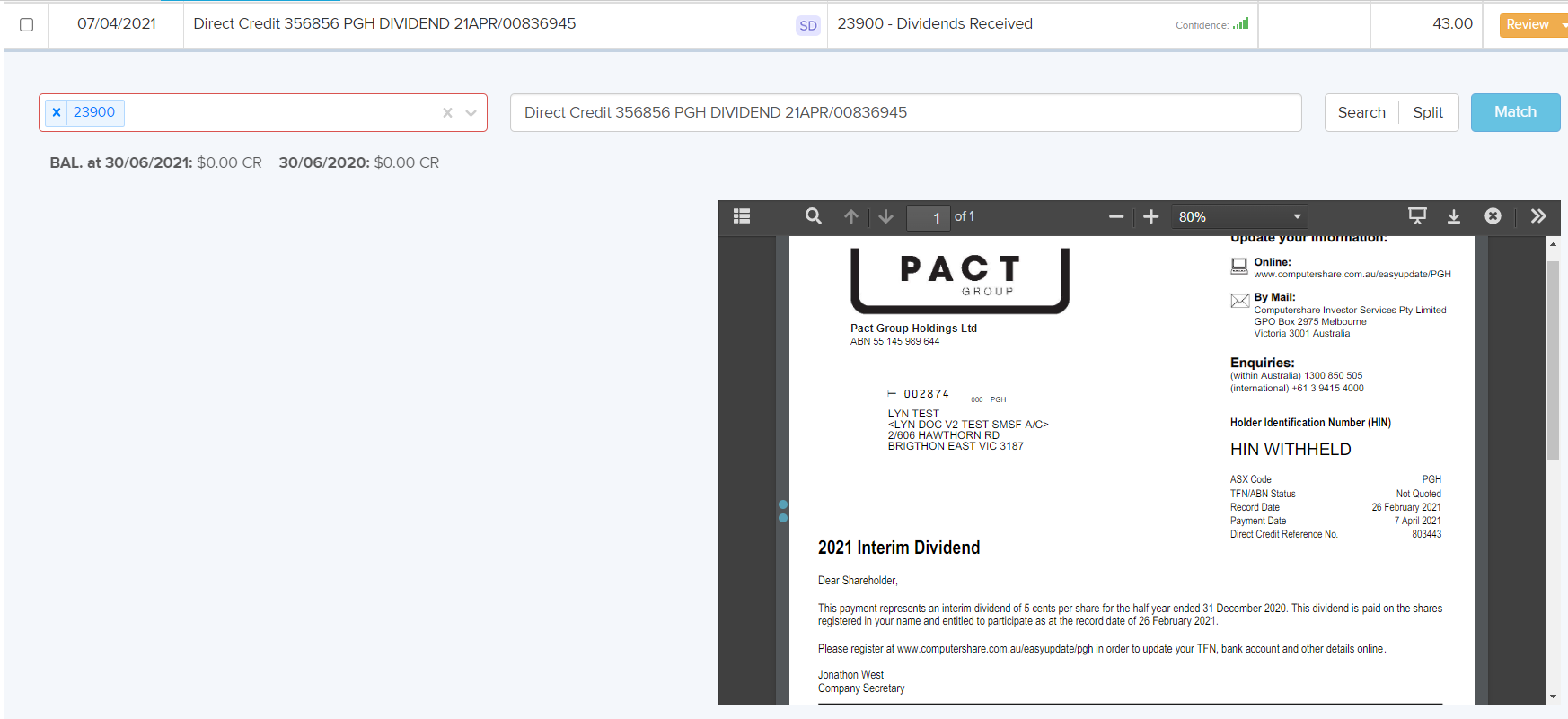The width and height of the screenshot is (1568, 719).
Task: Click the Split button
Action: click(1428, 112)
